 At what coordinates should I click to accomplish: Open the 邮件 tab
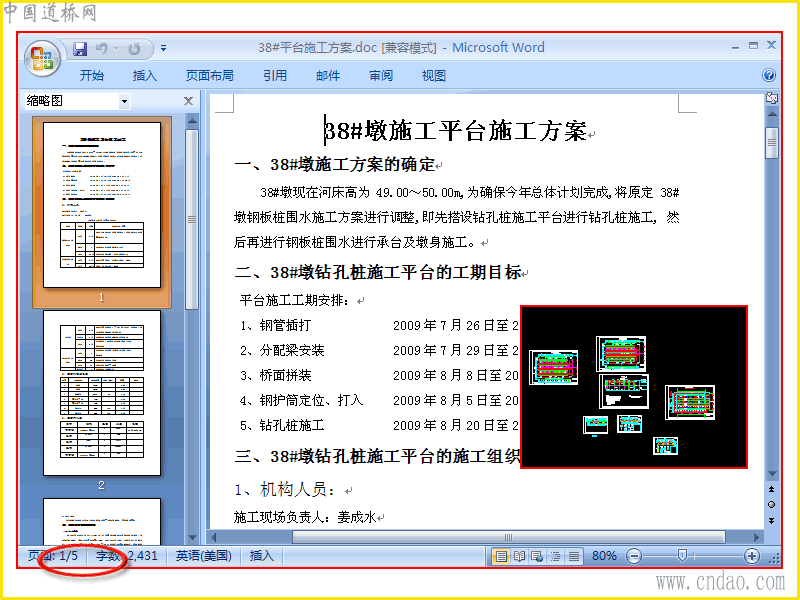coord(328,76)
